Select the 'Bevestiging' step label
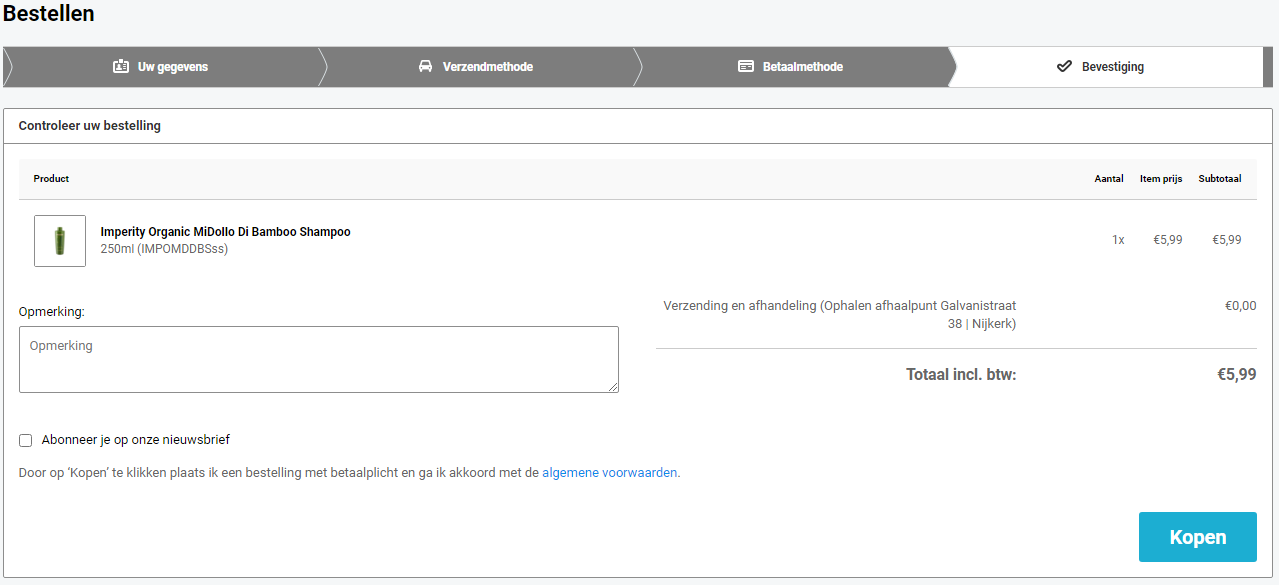 (1112, 67)
